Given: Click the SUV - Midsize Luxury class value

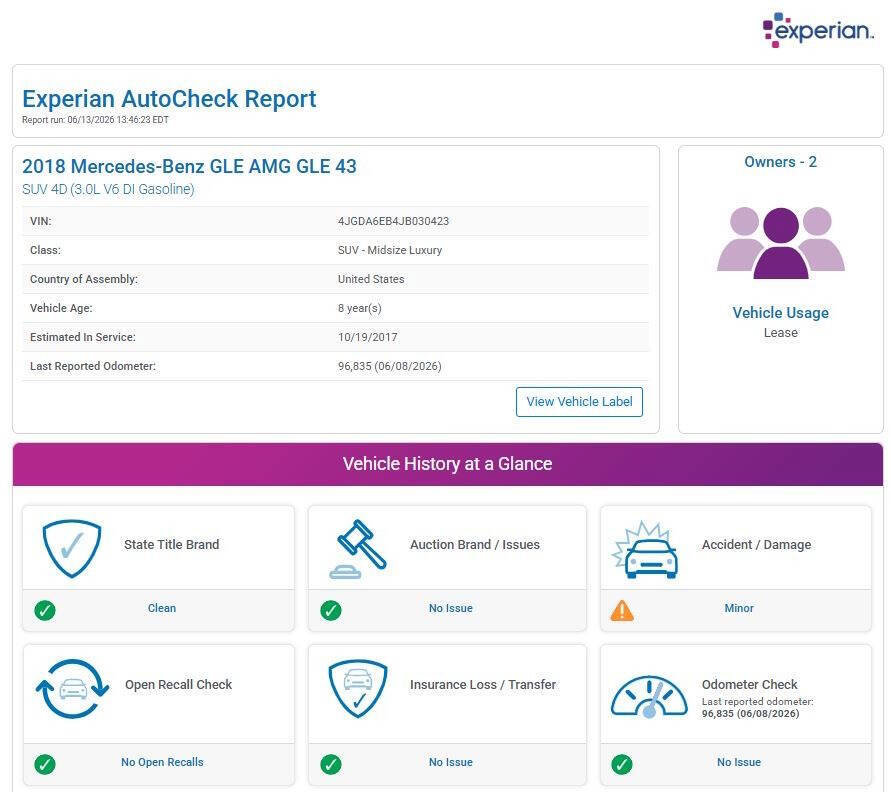Looking at the screenshot, I should pos(390,250).
